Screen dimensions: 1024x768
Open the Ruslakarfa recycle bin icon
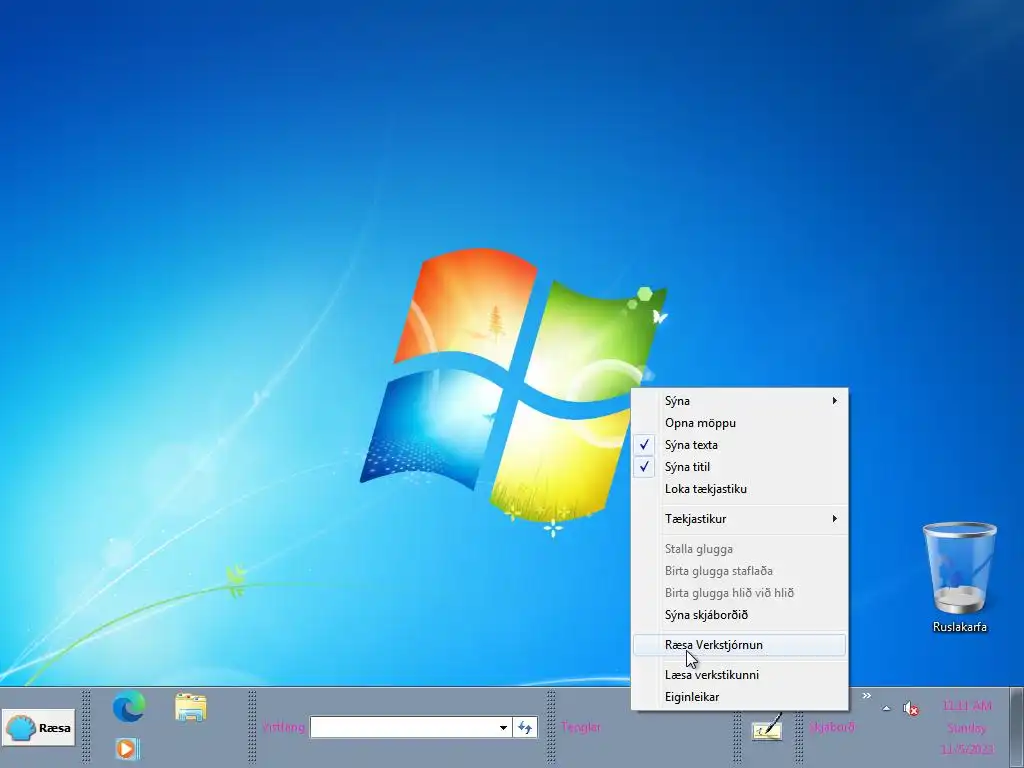959,577
